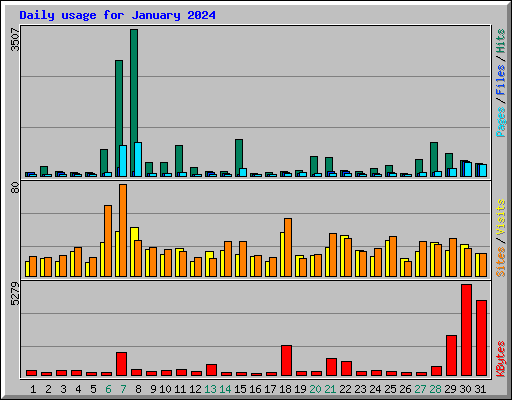Click the Pages legend label
The width and height of the screenshot is (512, 400).
point(501,122)
